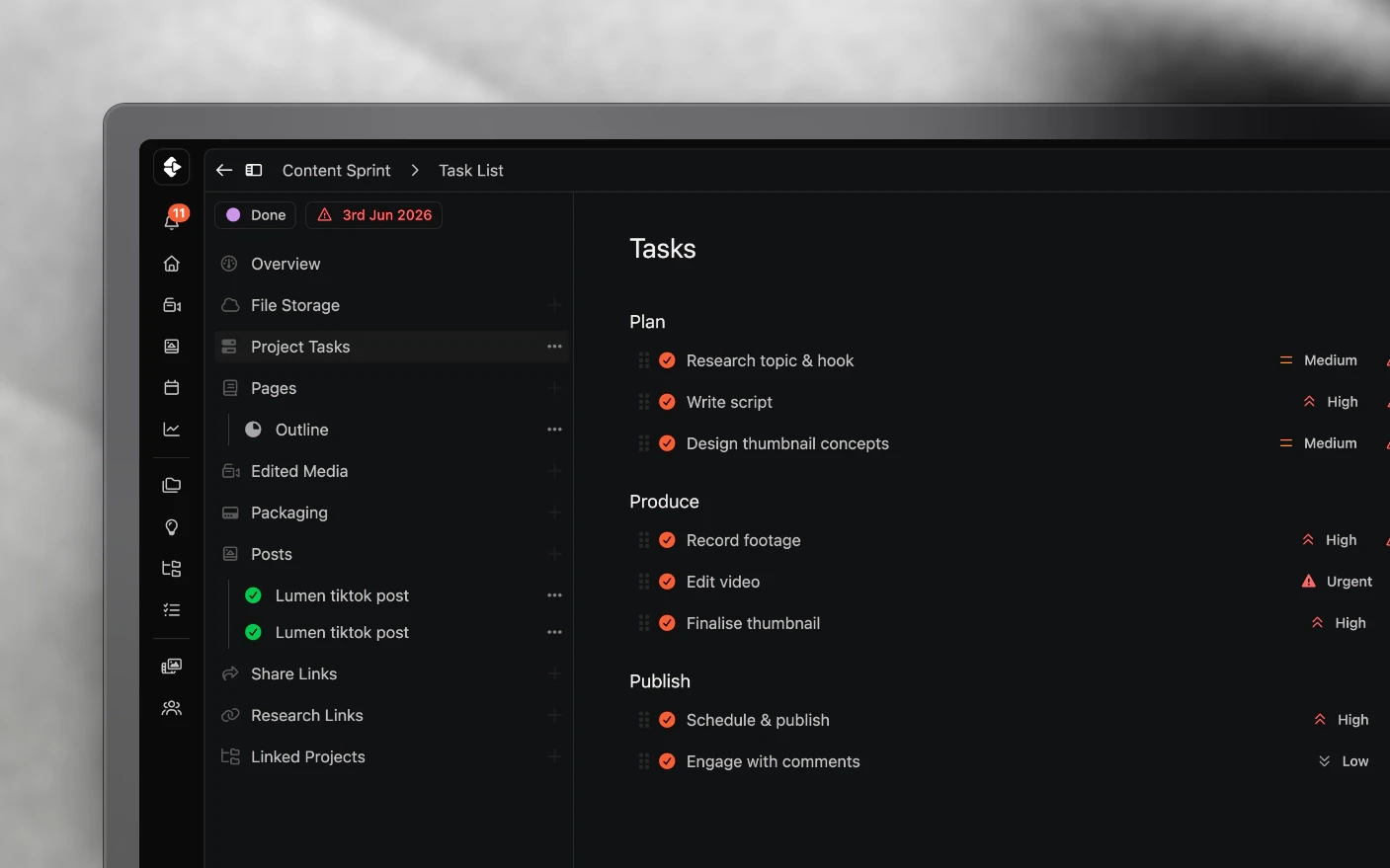Toggle the sidebar panel icon in header

254,170
